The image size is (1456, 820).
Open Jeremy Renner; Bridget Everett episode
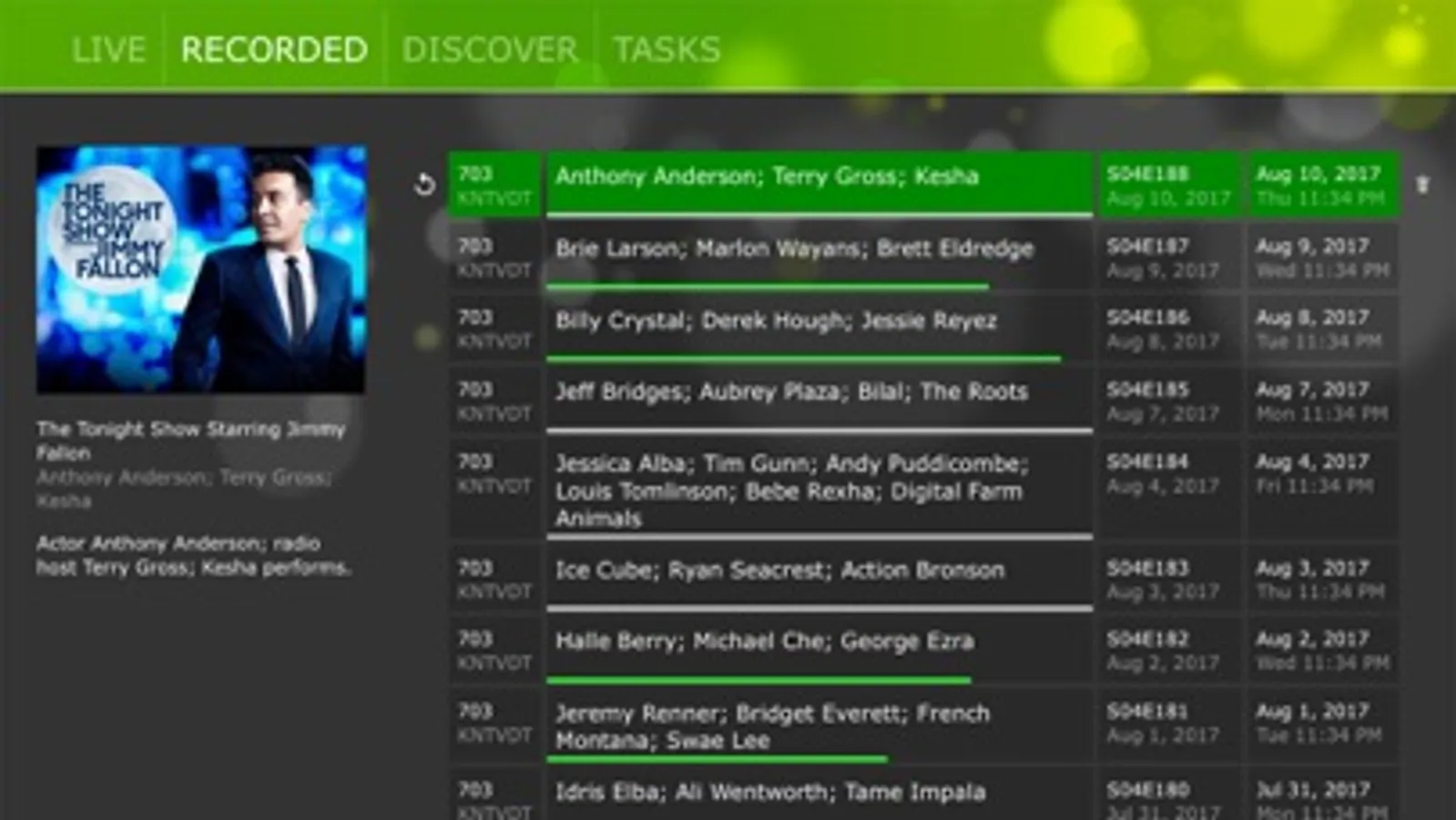click(x=820, y=725)
